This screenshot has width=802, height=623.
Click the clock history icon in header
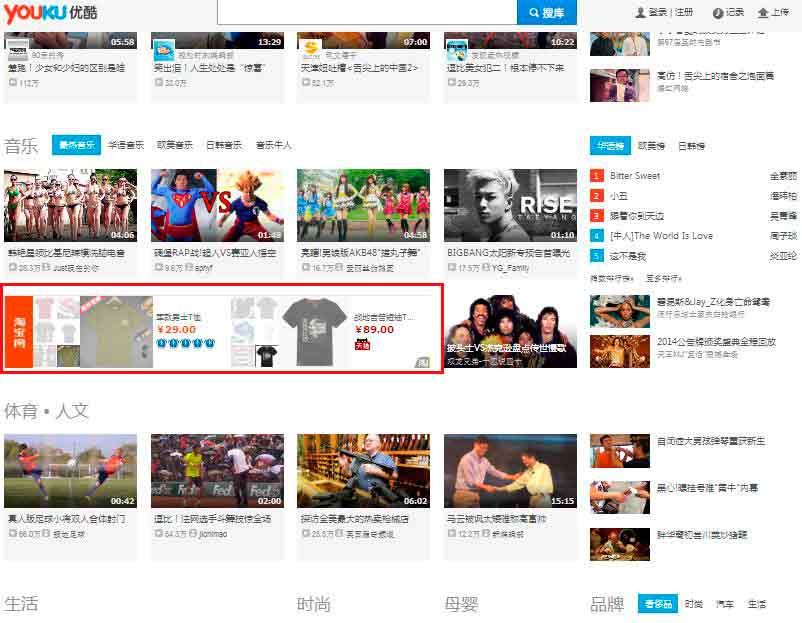click(x=718, y=13)
